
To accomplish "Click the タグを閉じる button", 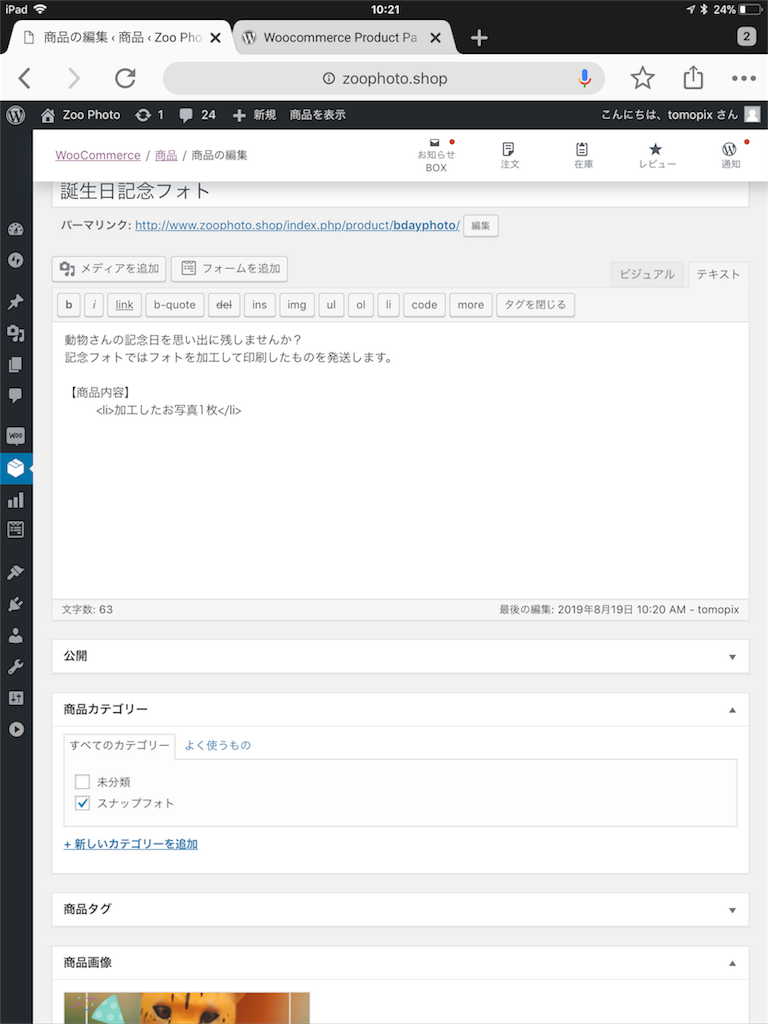I will pos(536,305).
